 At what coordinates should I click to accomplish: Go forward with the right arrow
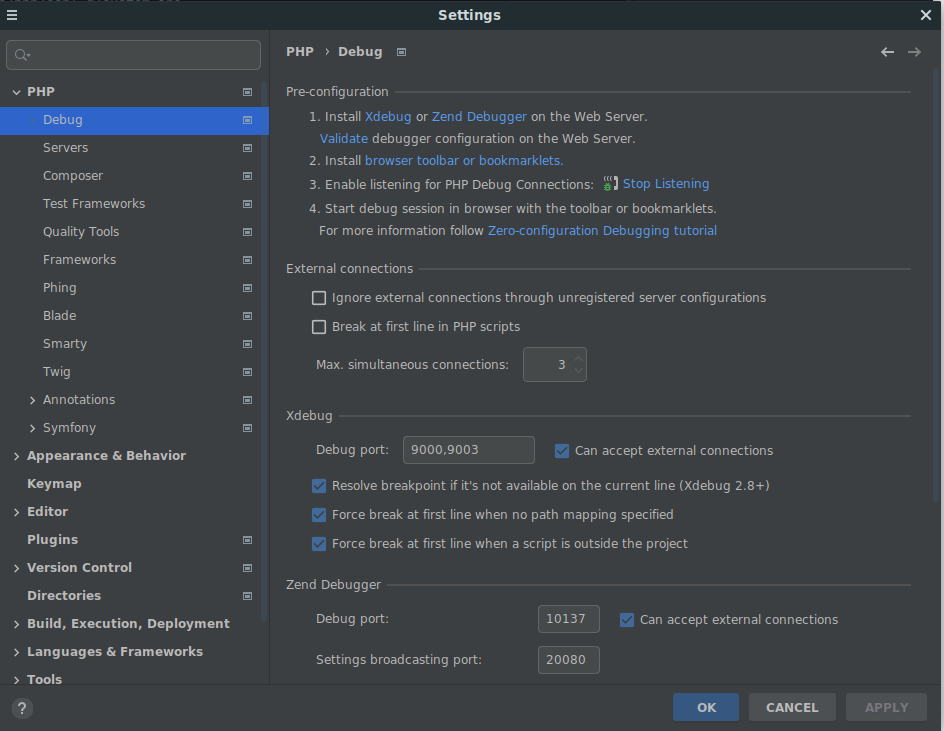point(914,52)
